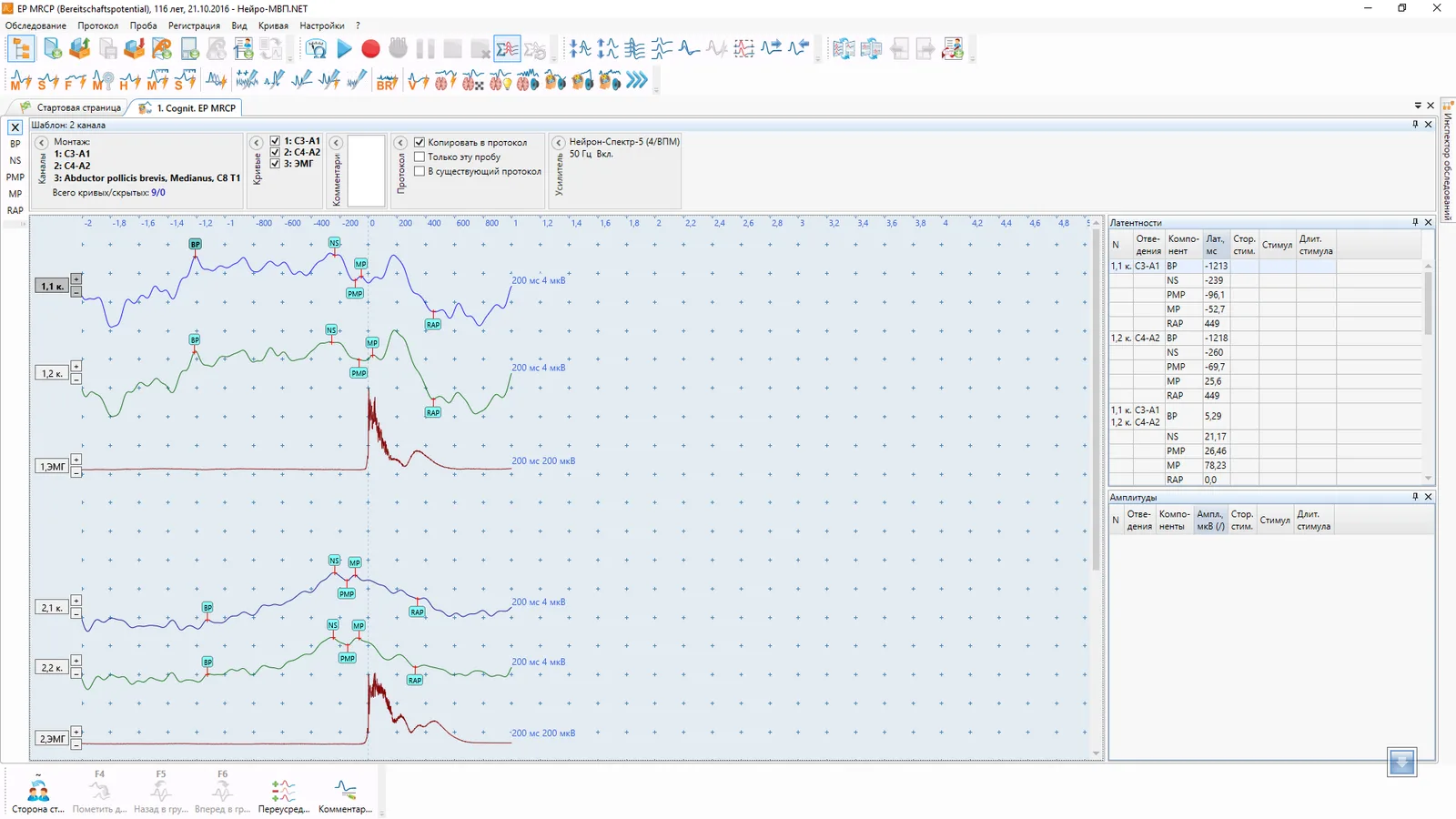This screenshot has height=819, width=1456.
Task: Click the RAP component in left sidebar
Action: (x=15, y=210)
